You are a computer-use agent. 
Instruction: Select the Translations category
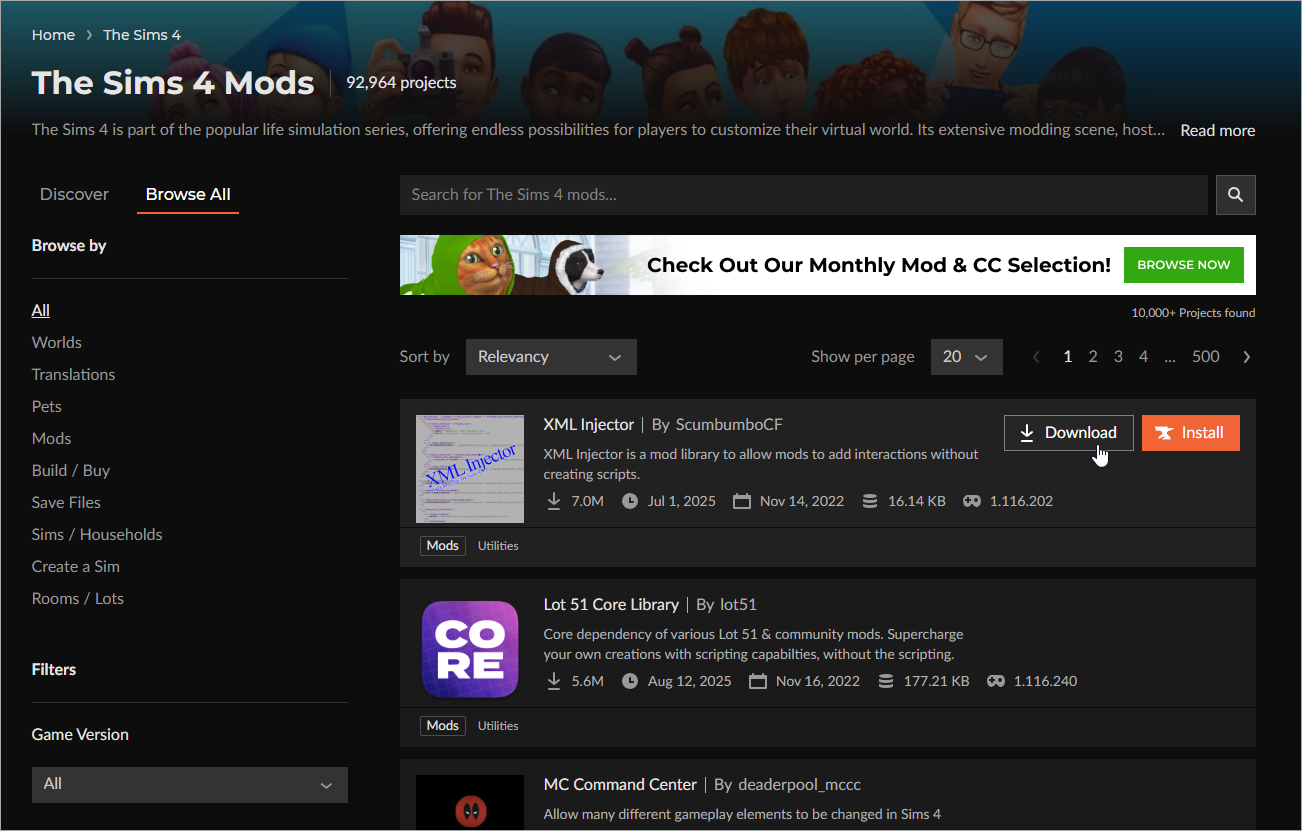73,374
